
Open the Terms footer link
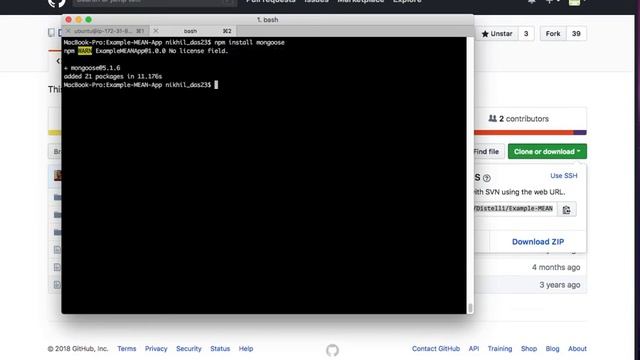click(127, 349)
